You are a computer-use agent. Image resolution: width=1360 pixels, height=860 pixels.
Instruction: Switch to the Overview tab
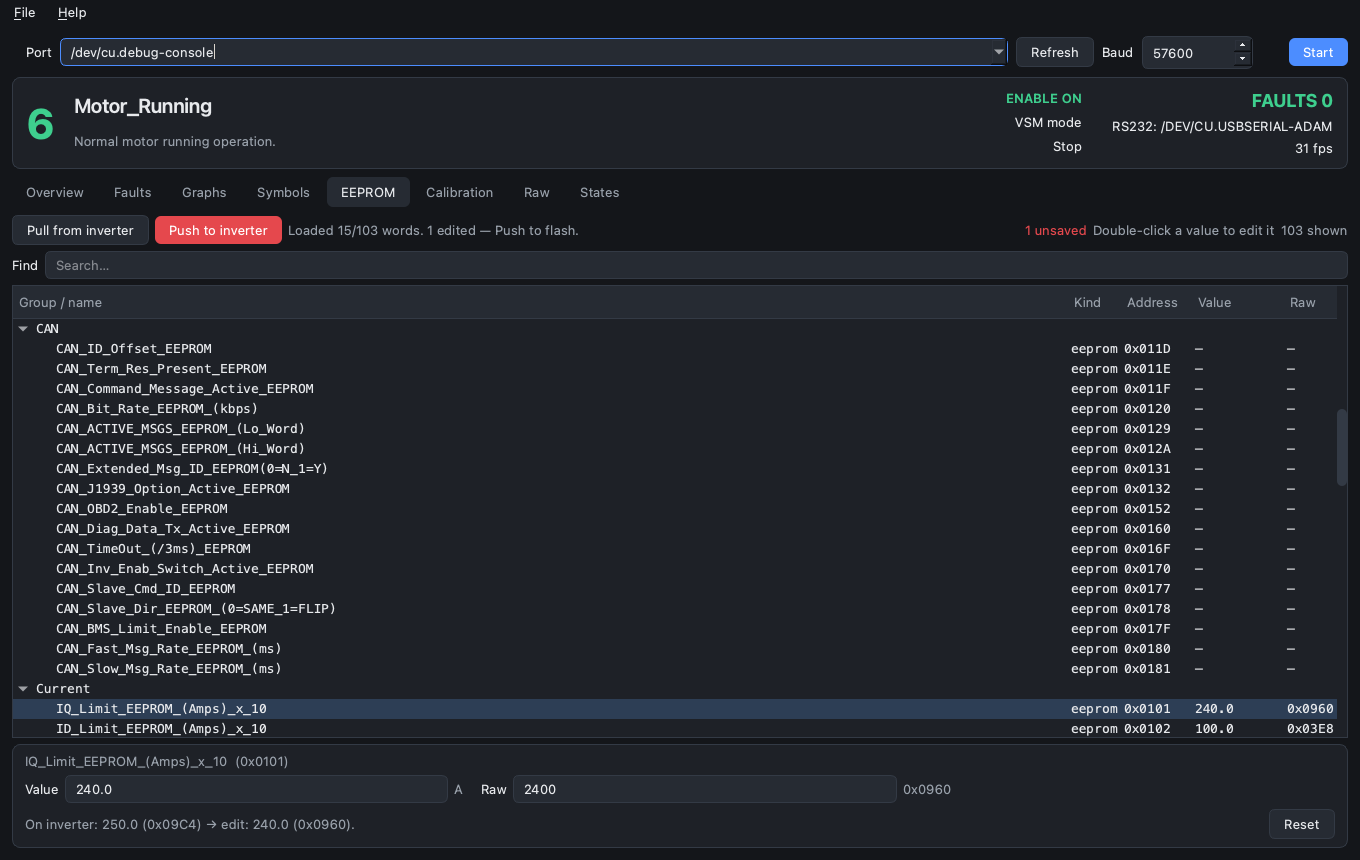point(55,192)
